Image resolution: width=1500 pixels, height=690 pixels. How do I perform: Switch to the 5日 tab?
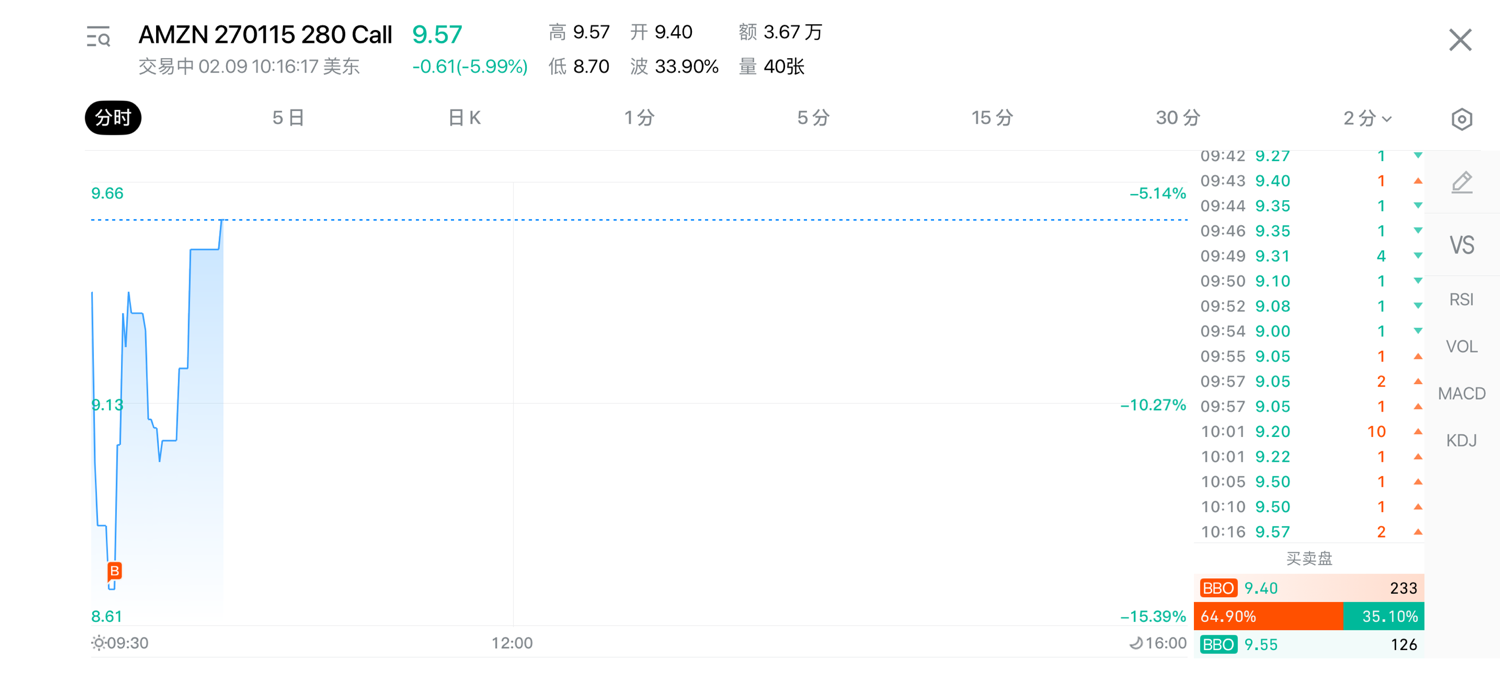[288, 118]
